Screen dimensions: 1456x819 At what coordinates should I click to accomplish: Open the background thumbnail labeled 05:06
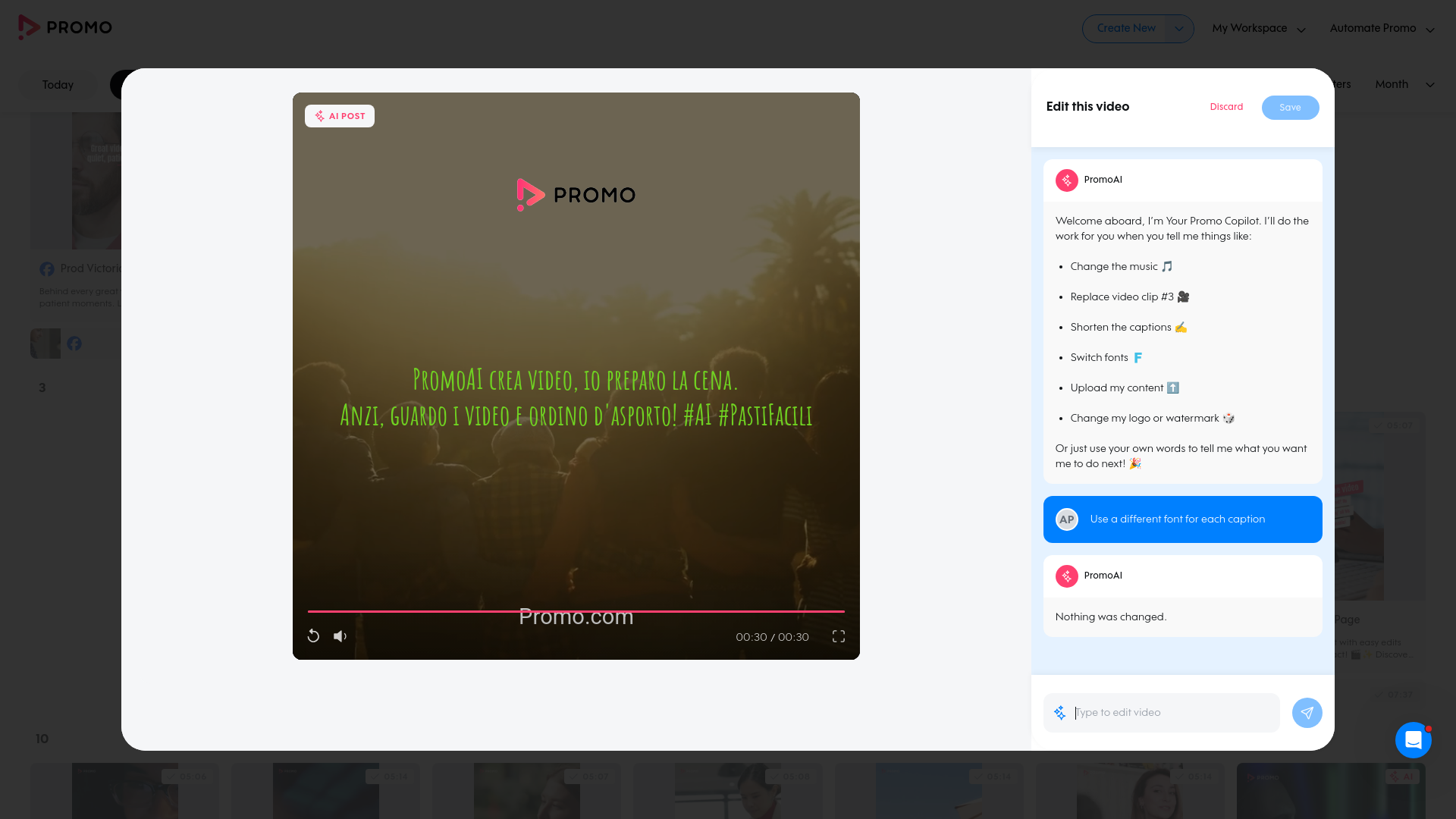click(x=125, y=791)
